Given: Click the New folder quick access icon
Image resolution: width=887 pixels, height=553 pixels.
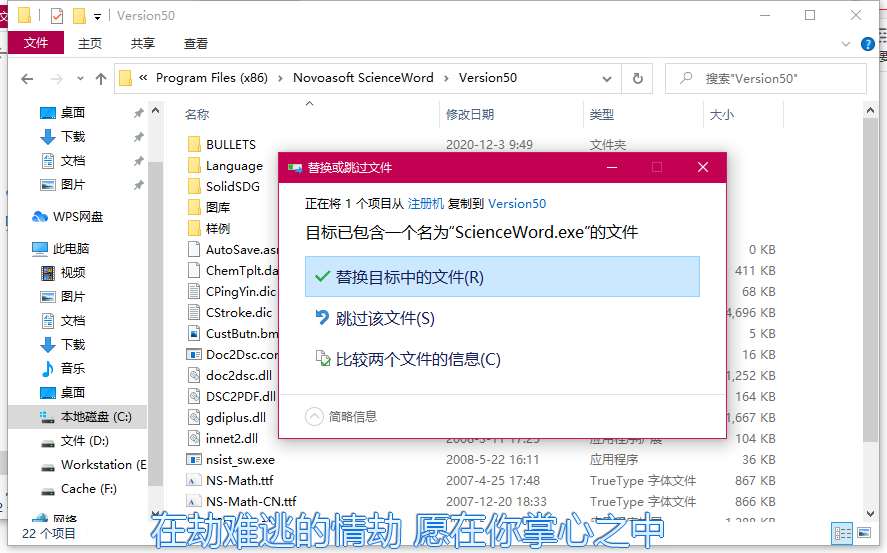Looking at the screenshot, I should [79, 16].
